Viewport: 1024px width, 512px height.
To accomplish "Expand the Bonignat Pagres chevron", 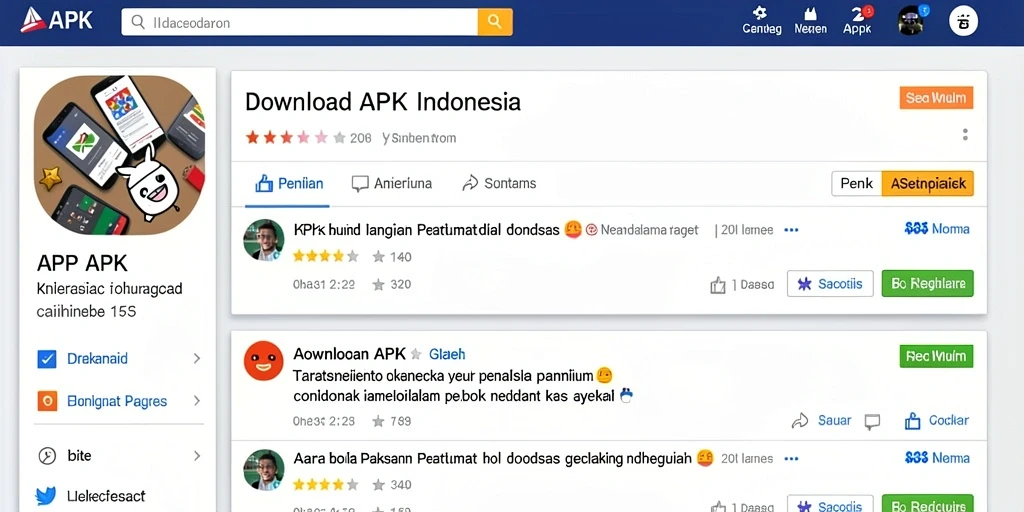I will point(197,401).
